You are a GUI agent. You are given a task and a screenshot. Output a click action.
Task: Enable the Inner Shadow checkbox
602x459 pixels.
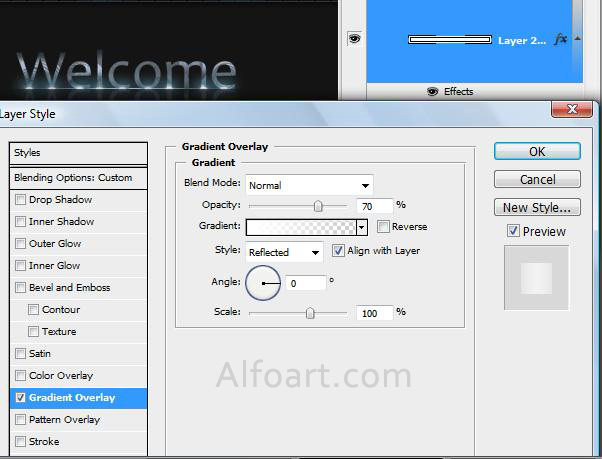pos(20,221)
